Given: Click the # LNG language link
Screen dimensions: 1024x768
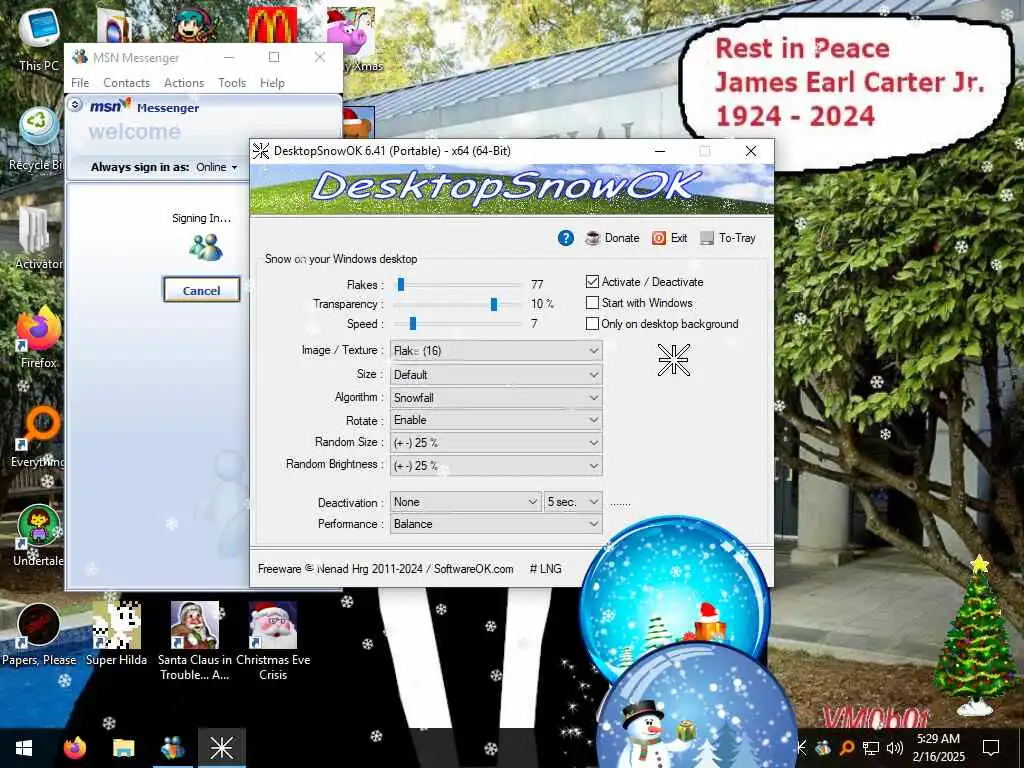Looking at the screenshot, I should tap(545, 569).
